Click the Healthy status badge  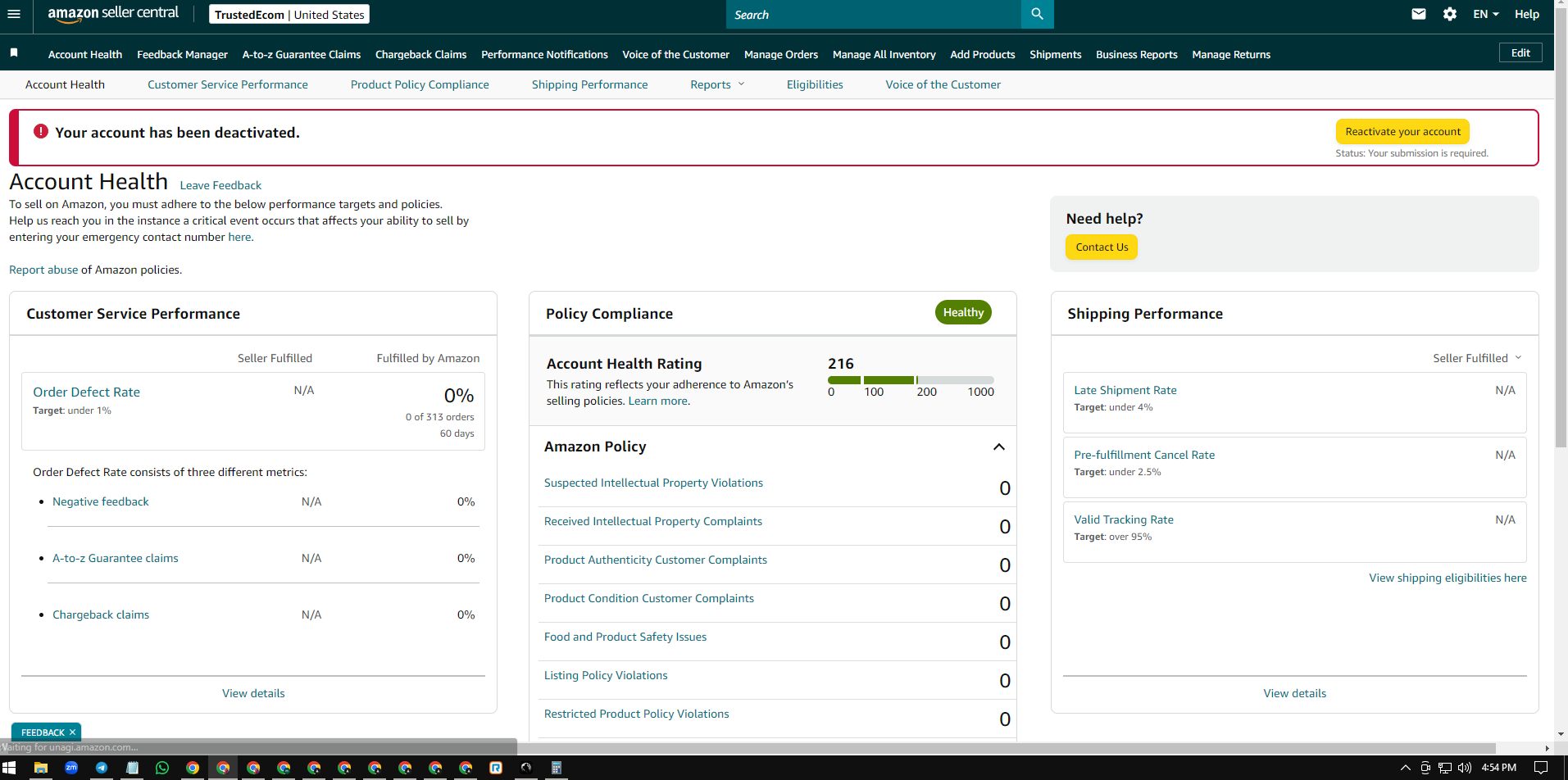tap(963, 312)
